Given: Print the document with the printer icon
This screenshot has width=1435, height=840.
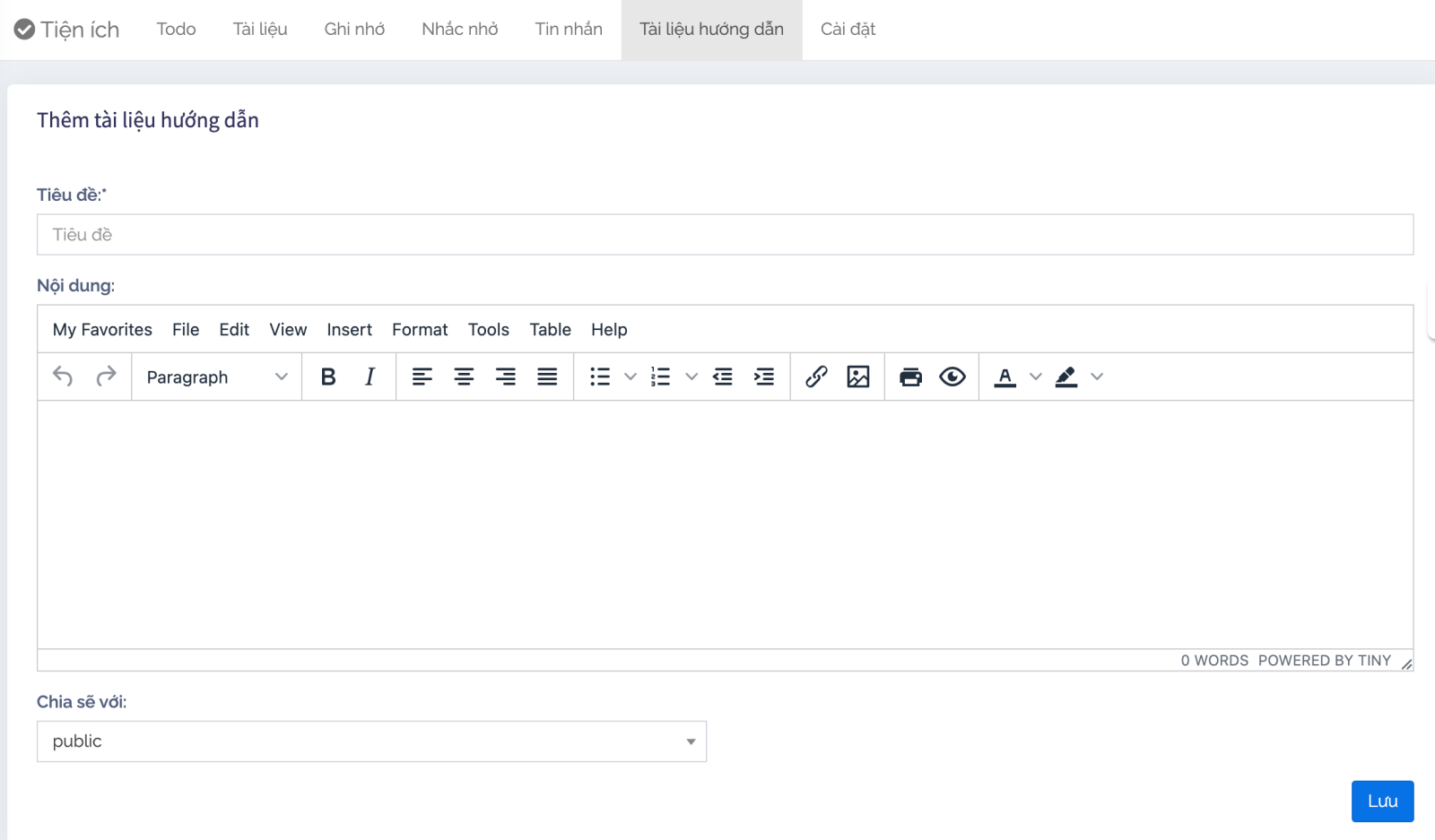Looking at the screenshot, I should (x=910, y=377).
